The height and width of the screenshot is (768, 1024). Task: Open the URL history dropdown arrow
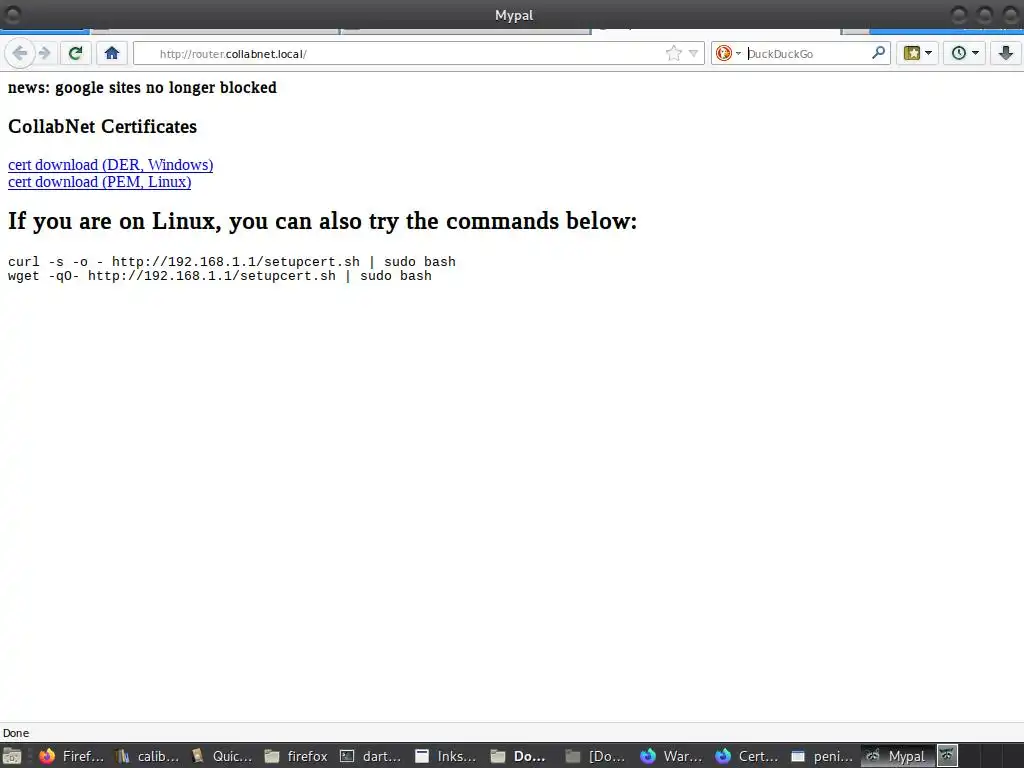[x=694, y=54]
